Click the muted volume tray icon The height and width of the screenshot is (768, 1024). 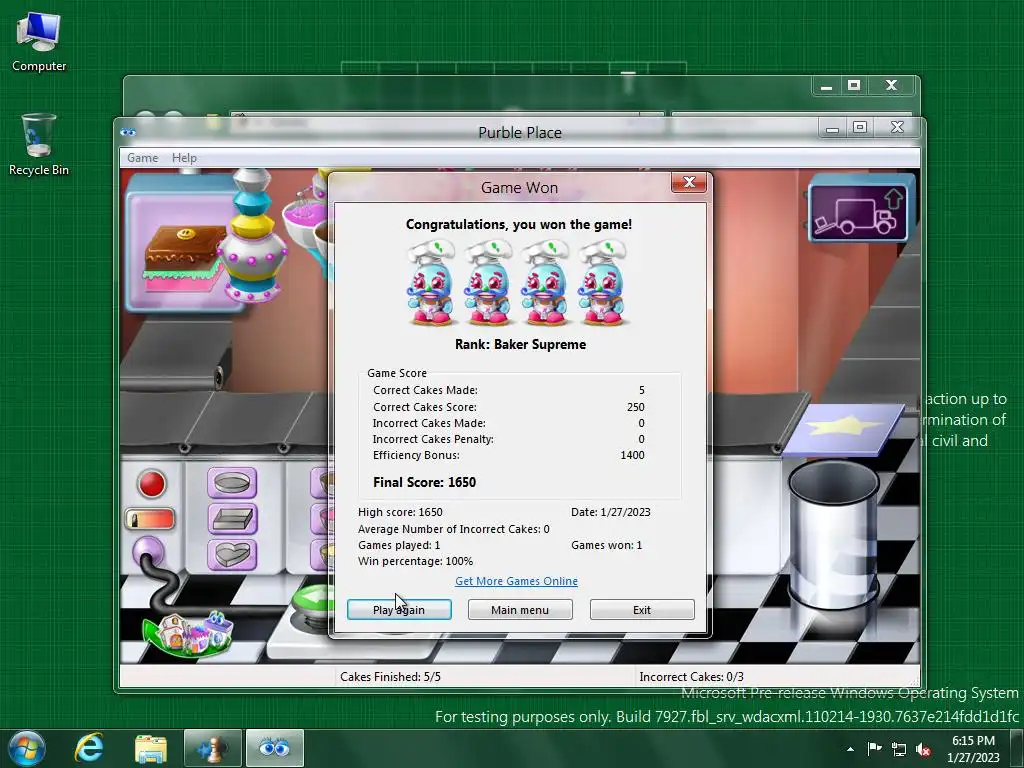click(923, 749)
